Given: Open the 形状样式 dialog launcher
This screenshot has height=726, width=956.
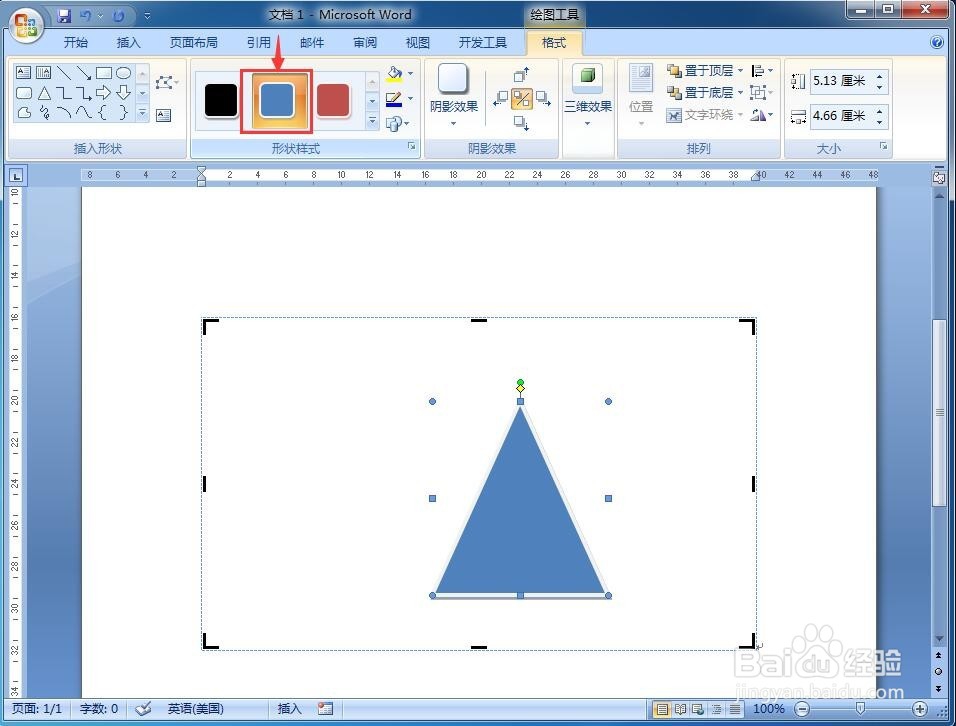Looking at the screenshot, I should (x=412, y=146).
